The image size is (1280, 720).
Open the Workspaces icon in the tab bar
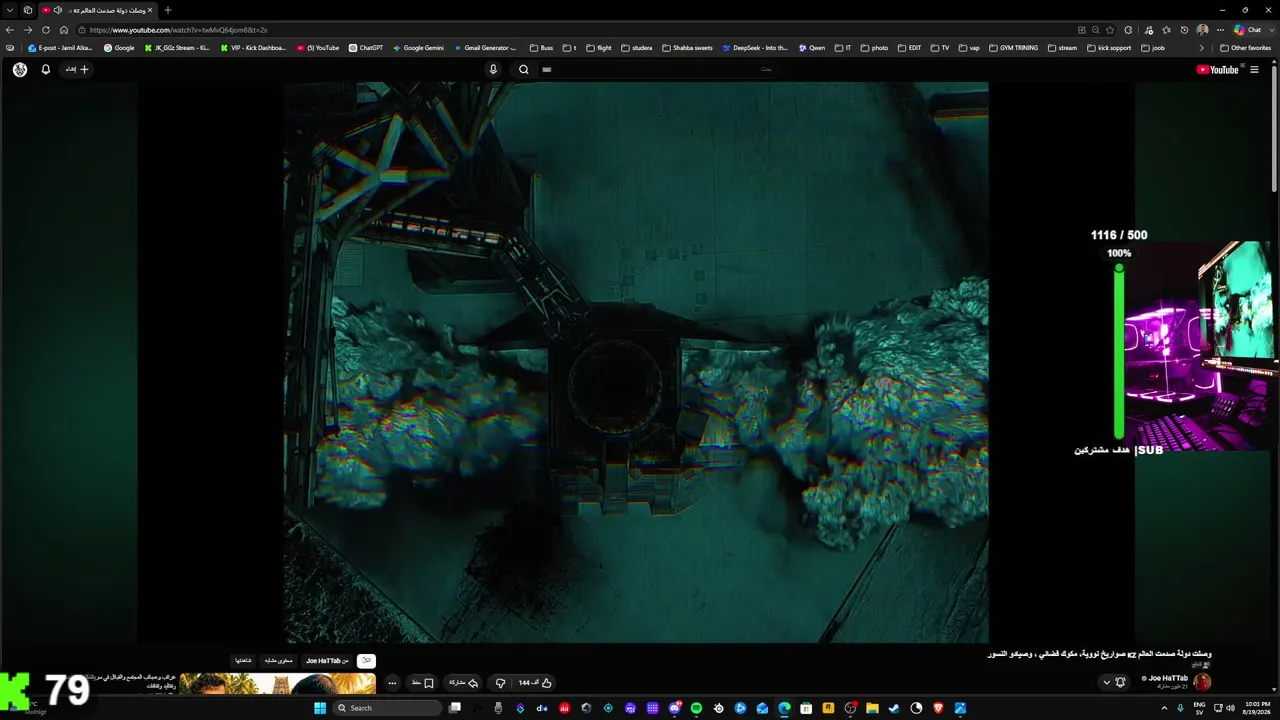(27, 10)
